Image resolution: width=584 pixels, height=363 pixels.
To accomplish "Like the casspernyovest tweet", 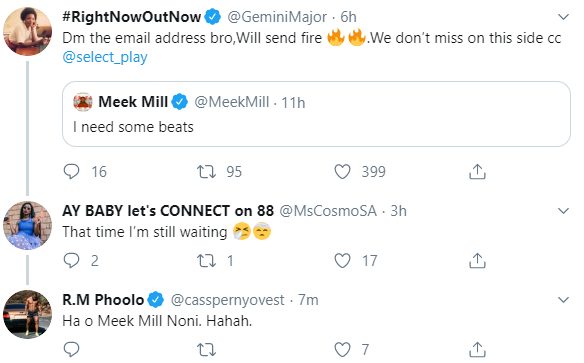I will point(342,350).
